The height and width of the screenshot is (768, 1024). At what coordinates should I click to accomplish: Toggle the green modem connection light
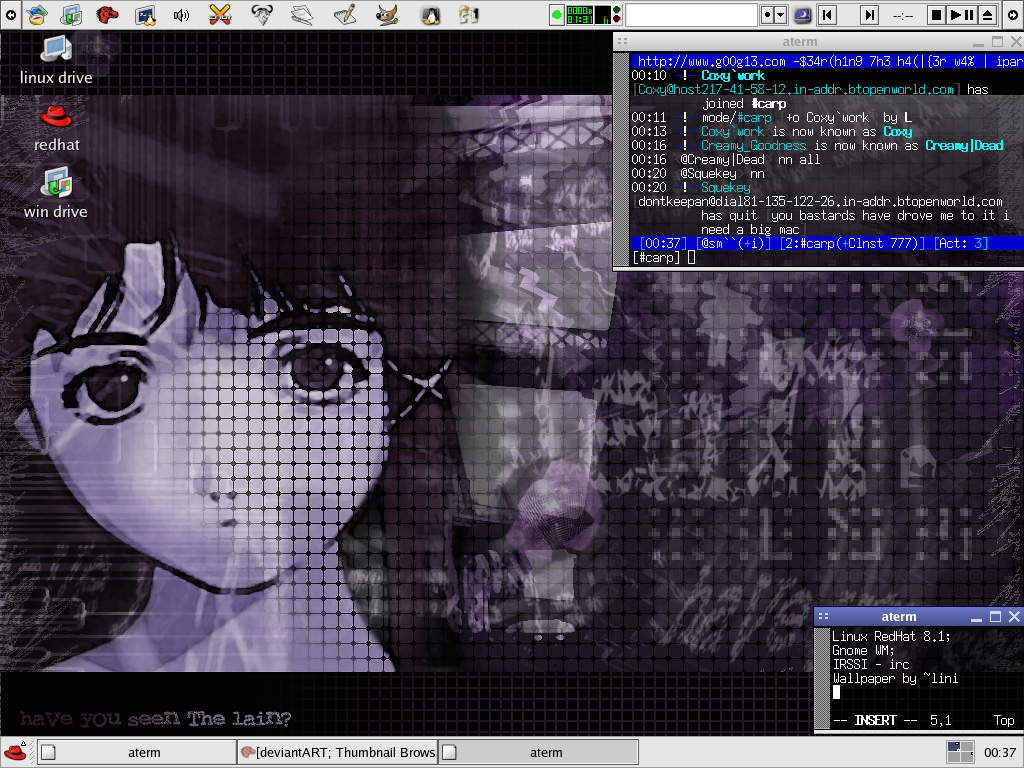(557, 15)
